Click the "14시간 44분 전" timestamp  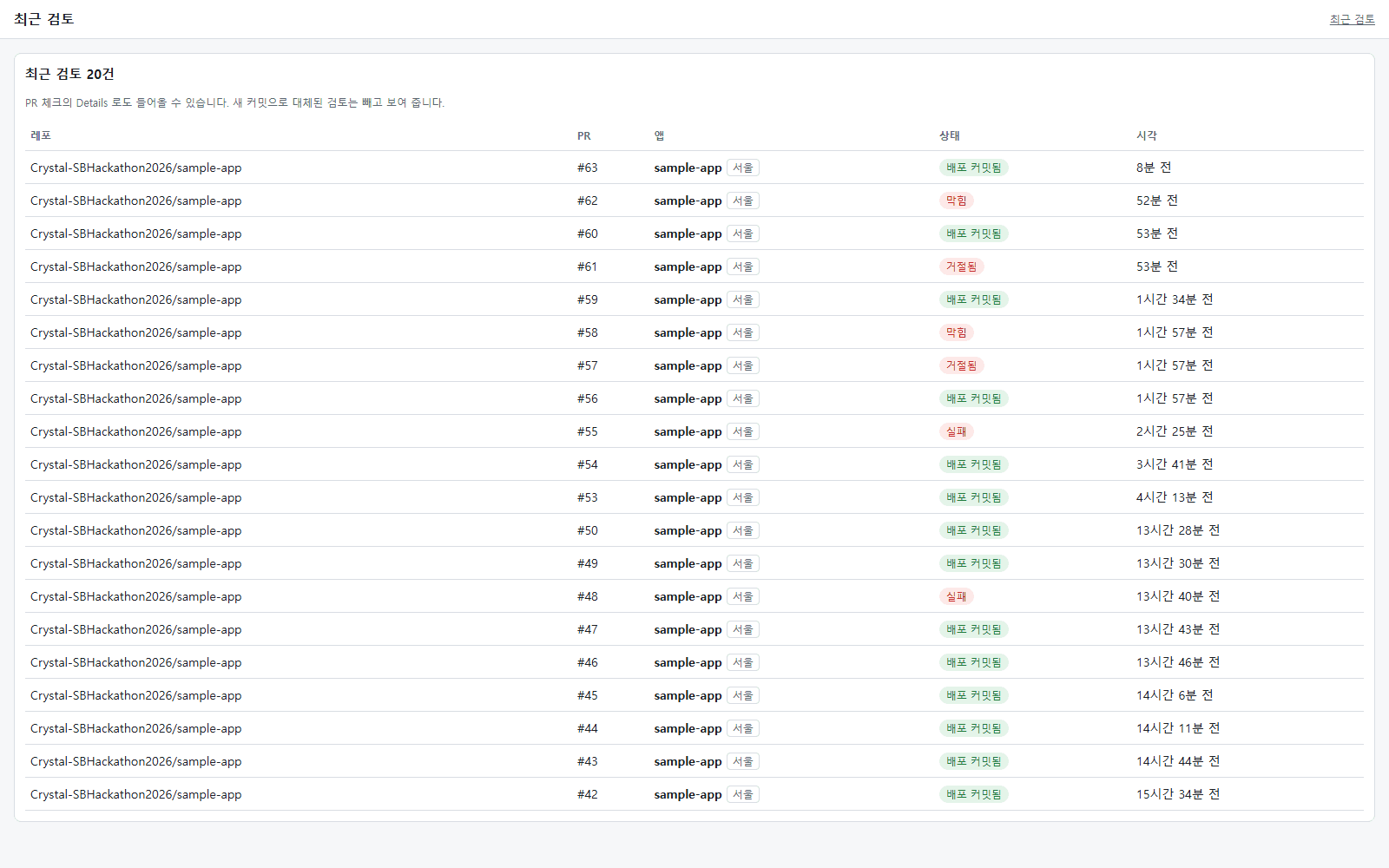point(1178,761)
